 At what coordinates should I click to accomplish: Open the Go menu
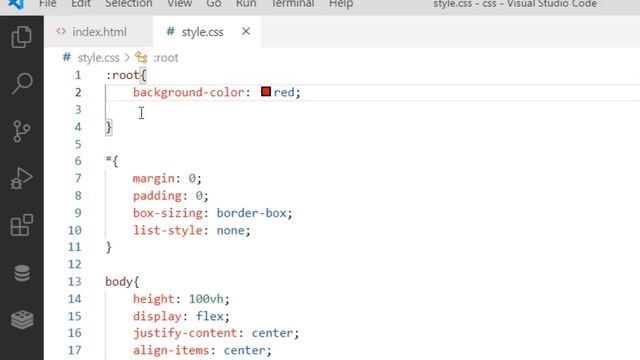click(214, 4)
